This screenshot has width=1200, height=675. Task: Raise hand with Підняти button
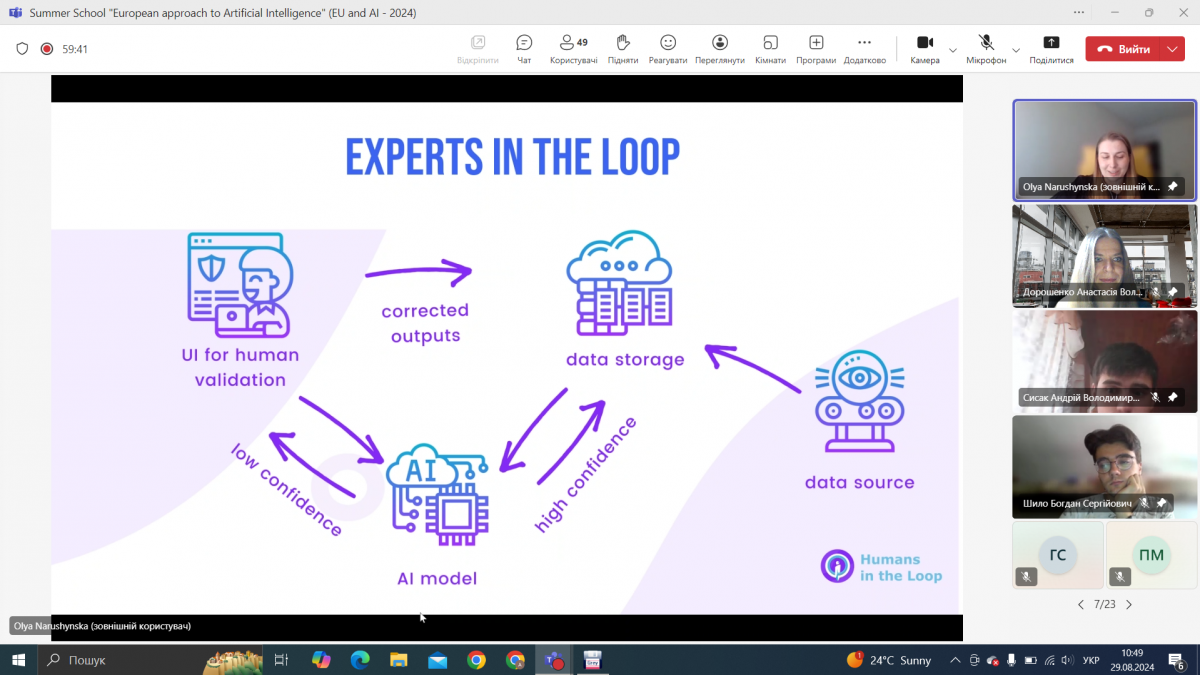(623, 48)
